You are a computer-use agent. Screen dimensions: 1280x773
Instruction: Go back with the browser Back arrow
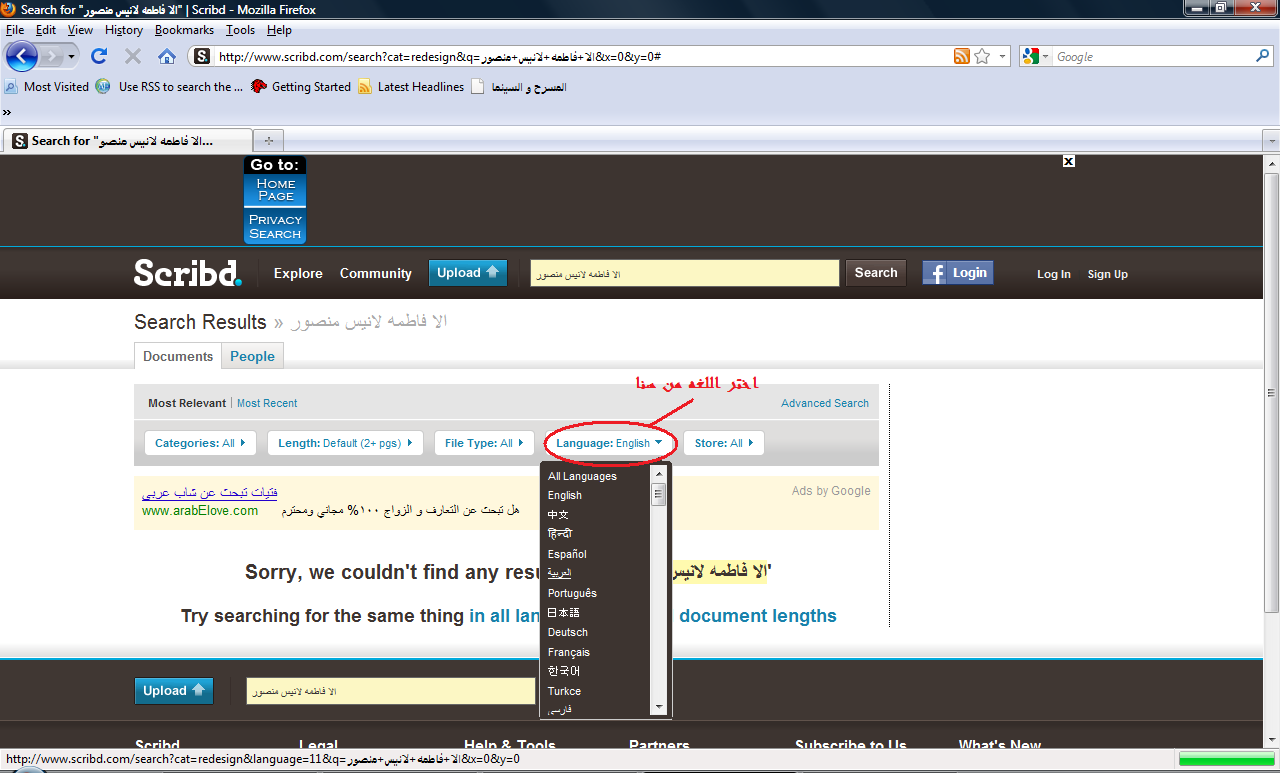22,56
